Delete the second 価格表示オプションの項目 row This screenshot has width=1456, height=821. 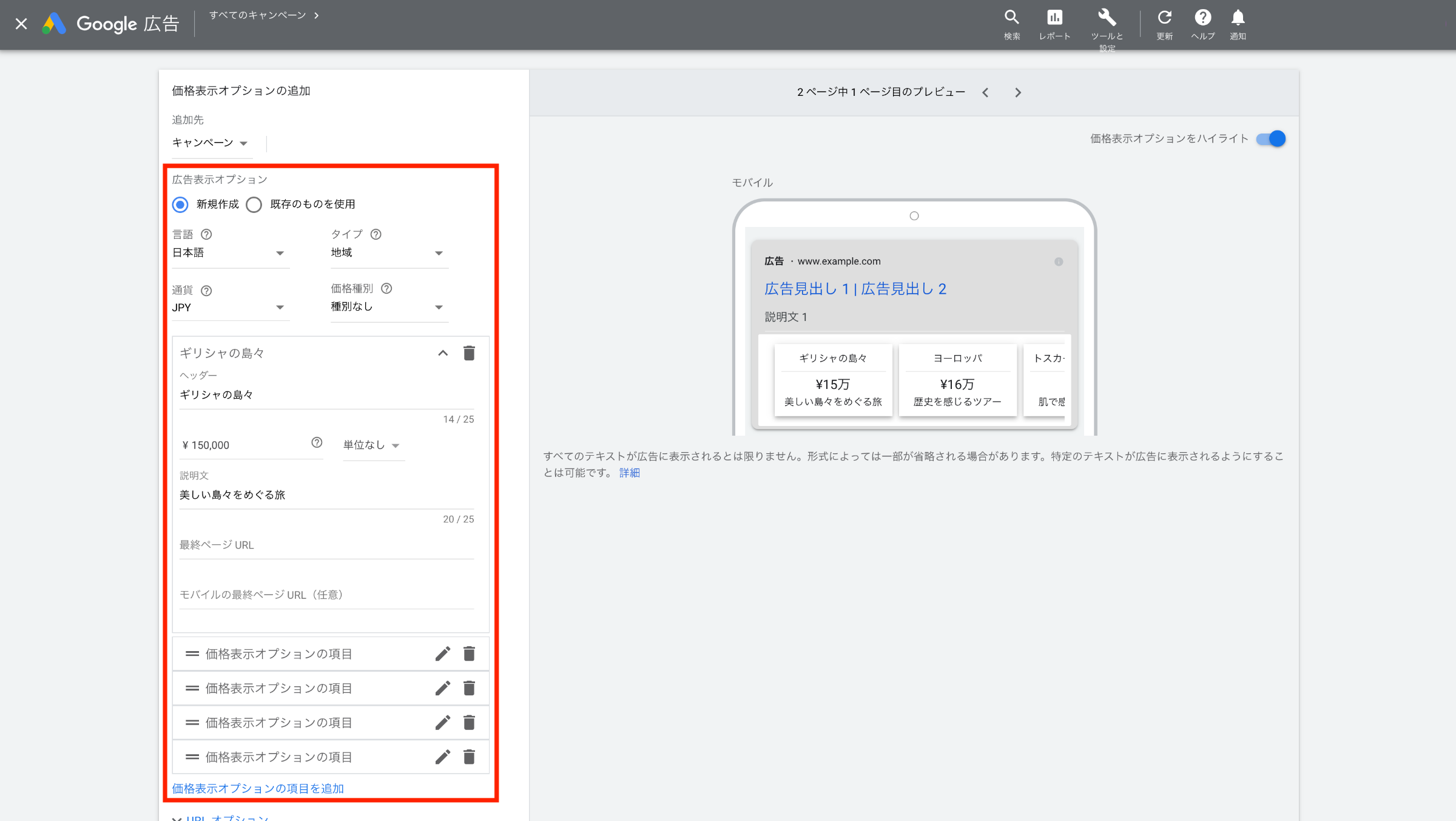[469, 688]
